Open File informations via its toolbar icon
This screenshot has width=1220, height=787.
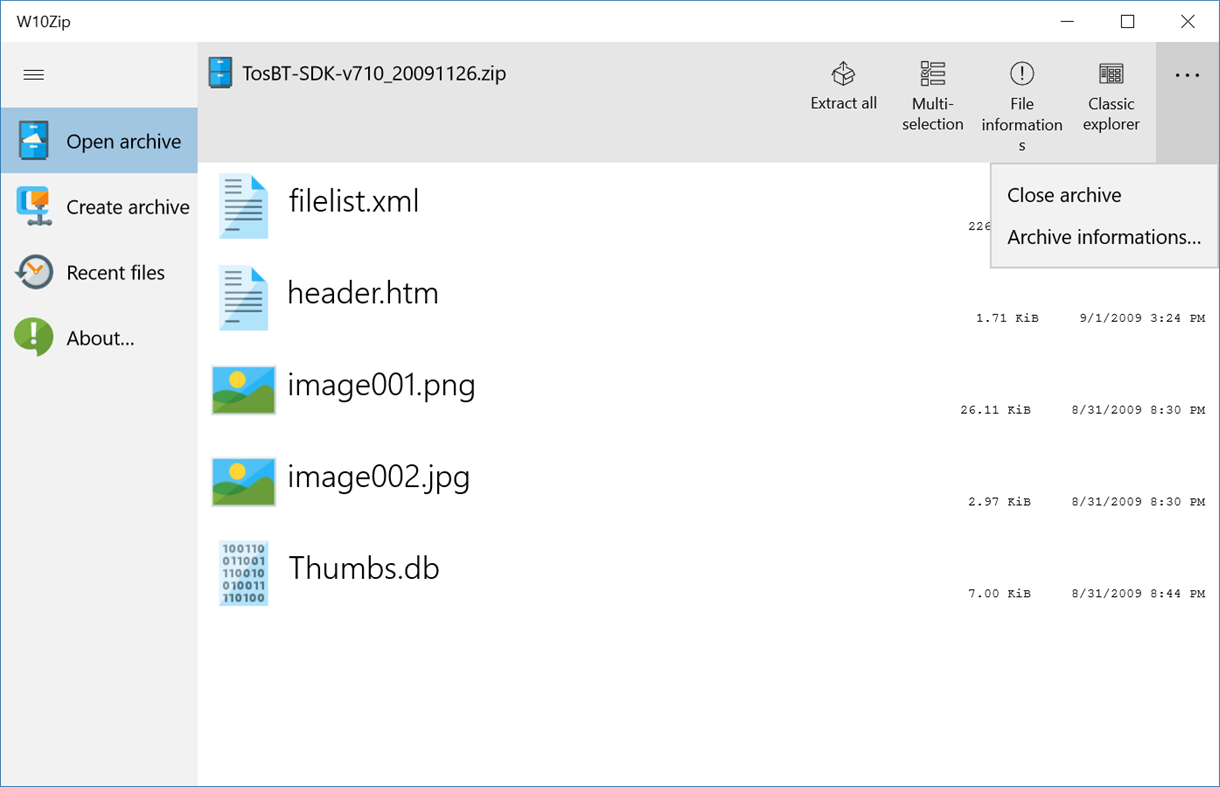(x=1021, y=73)
